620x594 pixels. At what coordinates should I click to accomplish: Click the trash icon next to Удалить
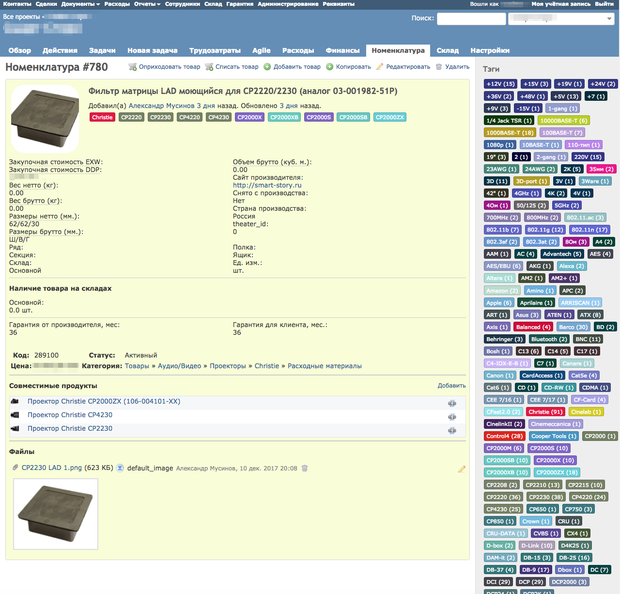439,67
